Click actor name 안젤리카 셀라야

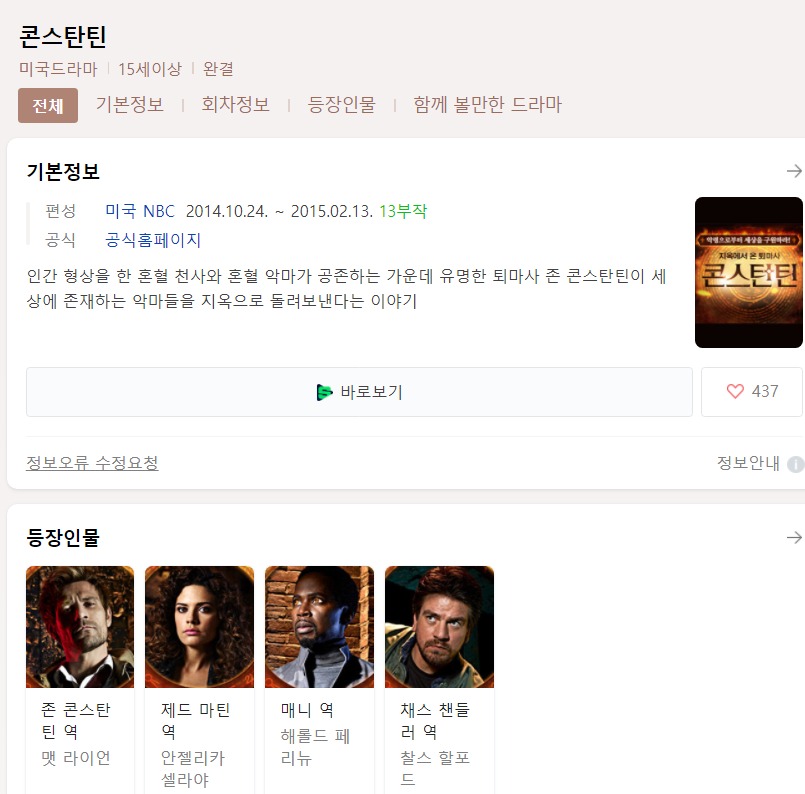[x=193, y=769]
